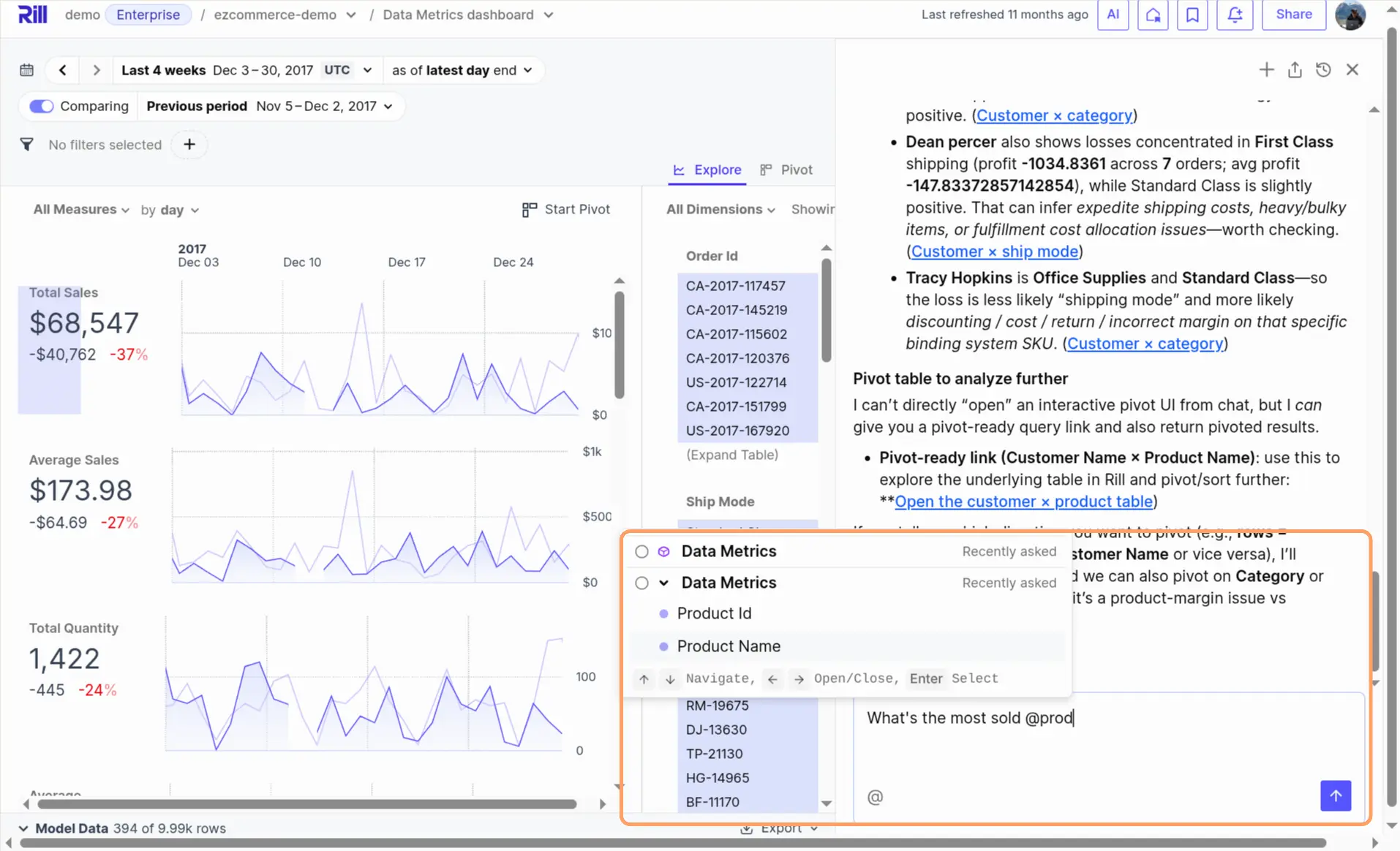Select customer row DJ-13630
The height and width of the screenshot is (851, 1400).
pyautogui.click(x=748, y=730)
